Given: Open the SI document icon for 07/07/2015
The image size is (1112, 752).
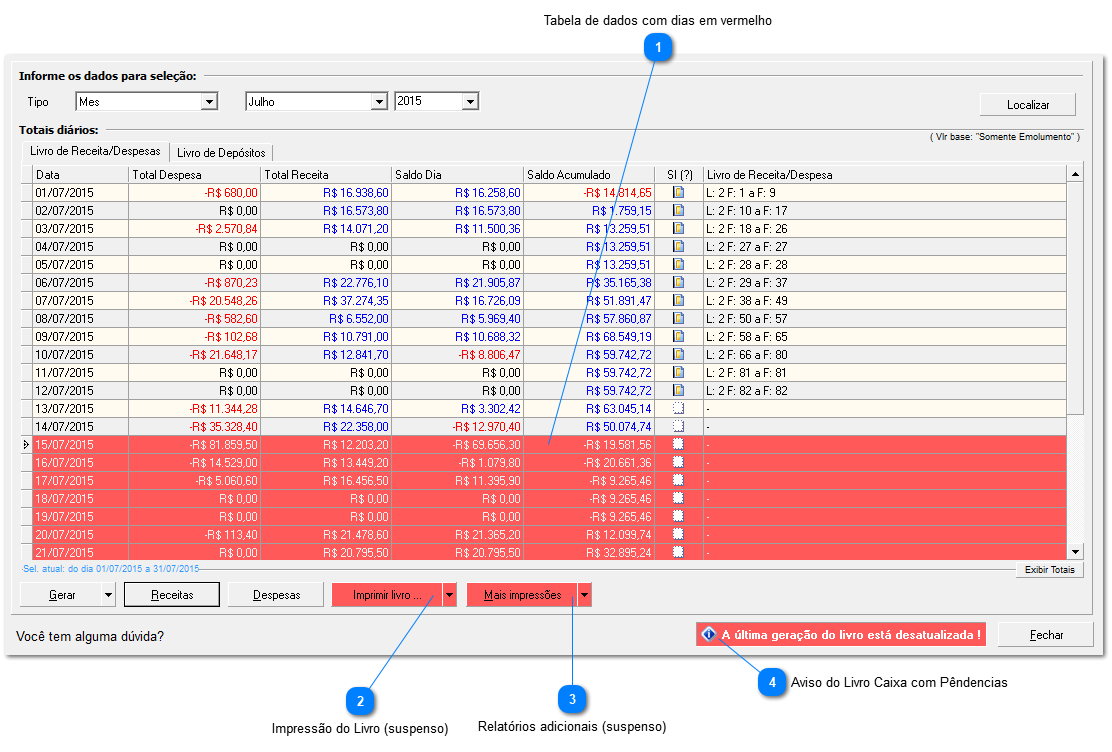Looking at the screenshot, I should [679, 300].
